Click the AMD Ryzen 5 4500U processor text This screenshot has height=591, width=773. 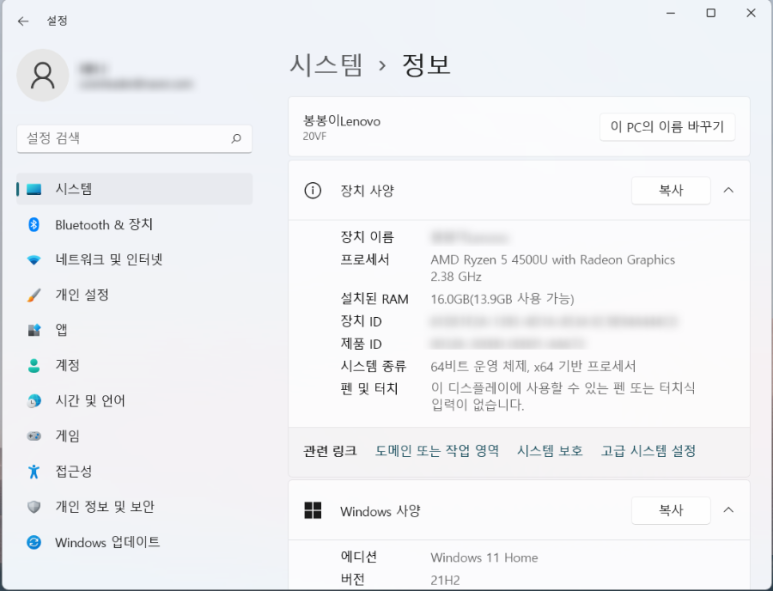pos(553,268)
